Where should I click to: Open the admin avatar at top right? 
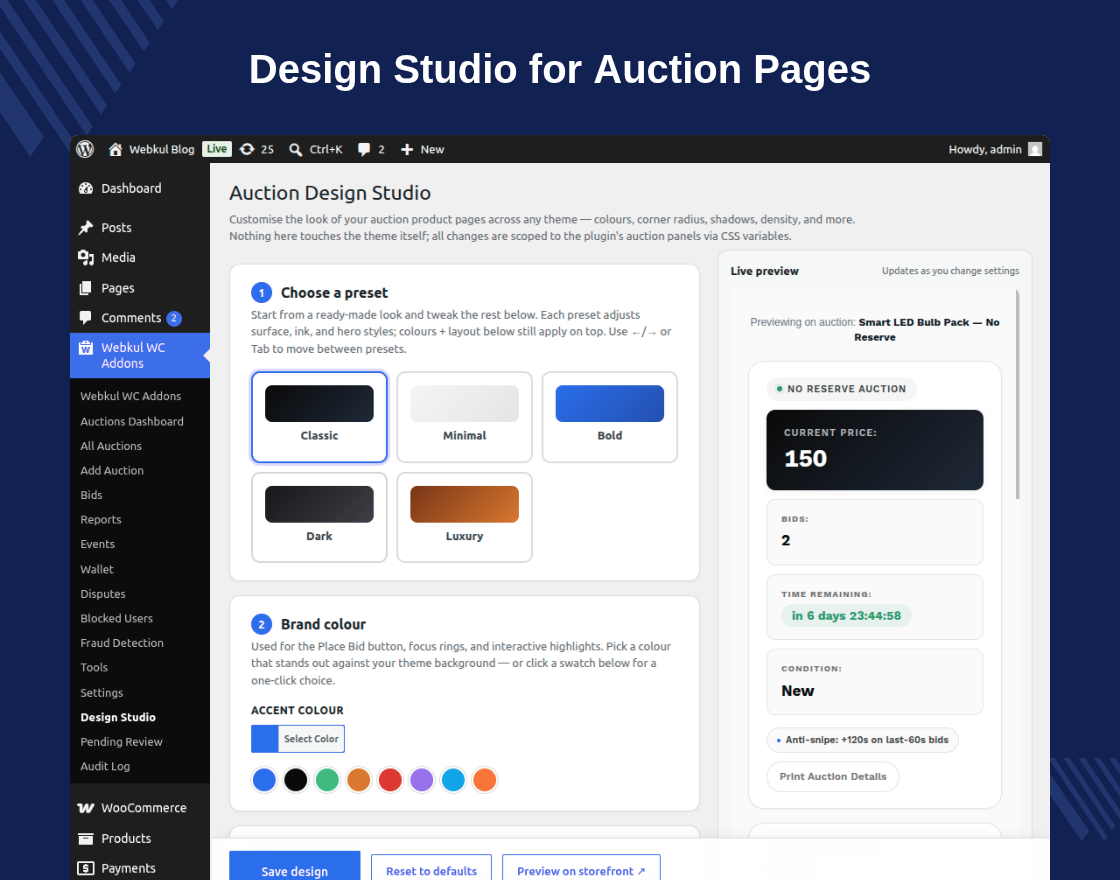point(1035,149)
